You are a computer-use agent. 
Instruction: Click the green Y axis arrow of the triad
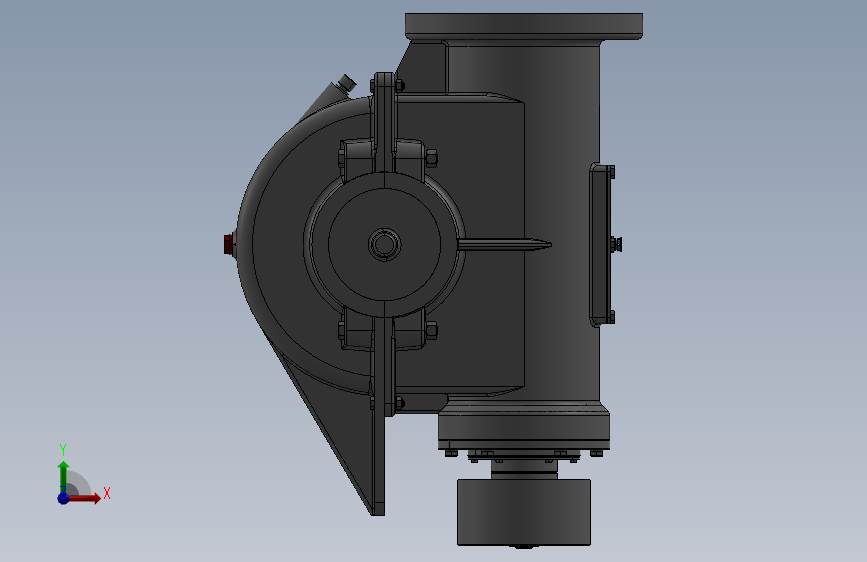63,476
